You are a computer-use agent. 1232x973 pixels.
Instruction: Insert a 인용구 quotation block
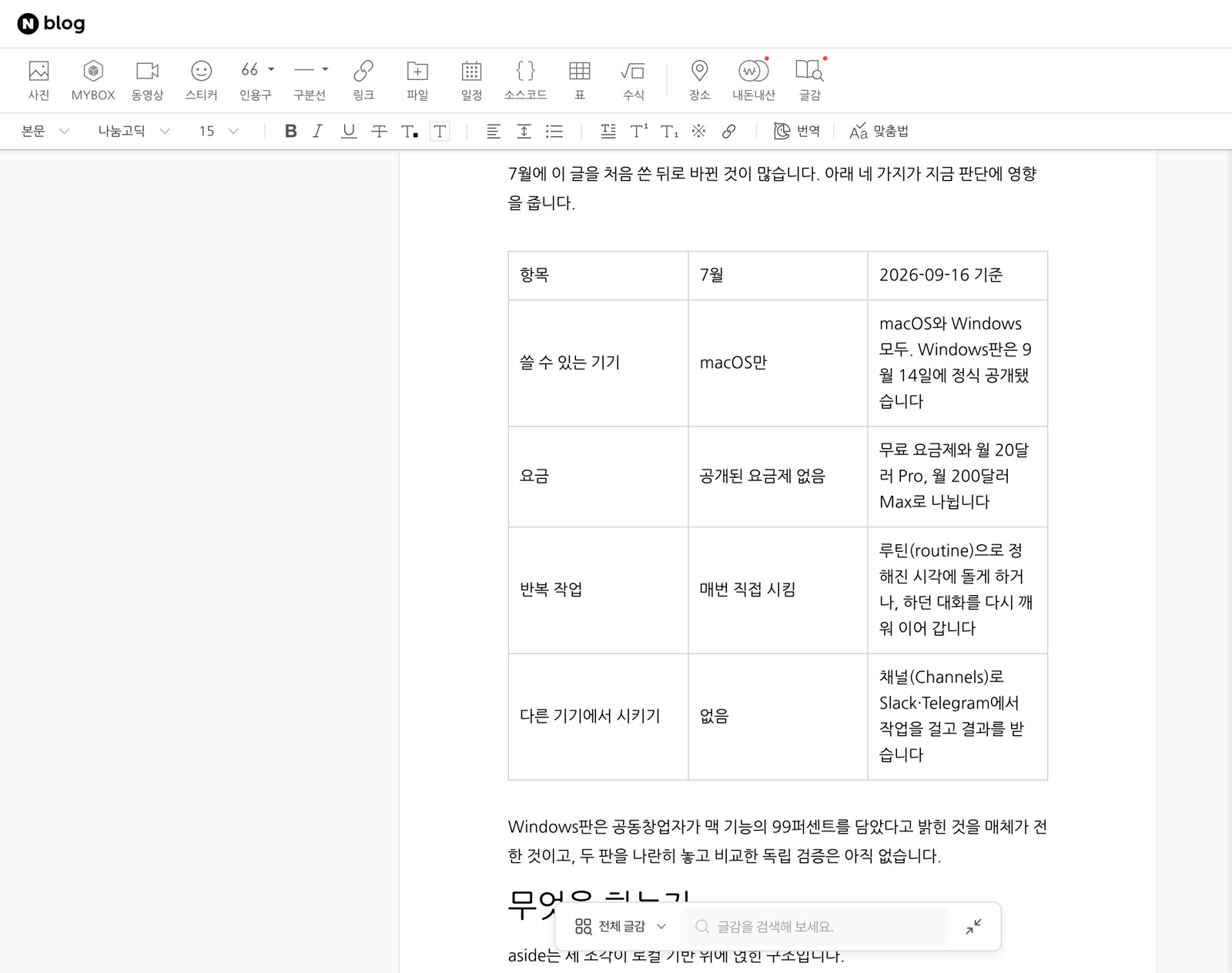250,80
